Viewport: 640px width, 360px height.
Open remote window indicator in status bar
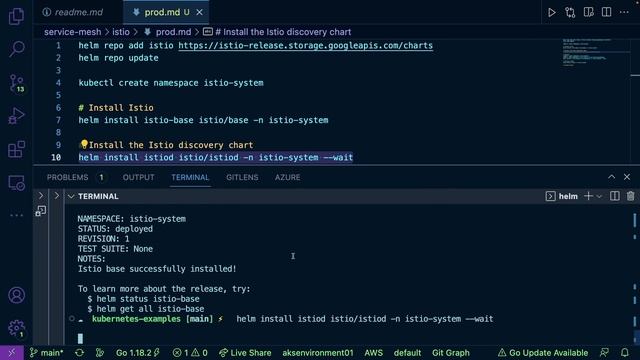coord(12,353)
